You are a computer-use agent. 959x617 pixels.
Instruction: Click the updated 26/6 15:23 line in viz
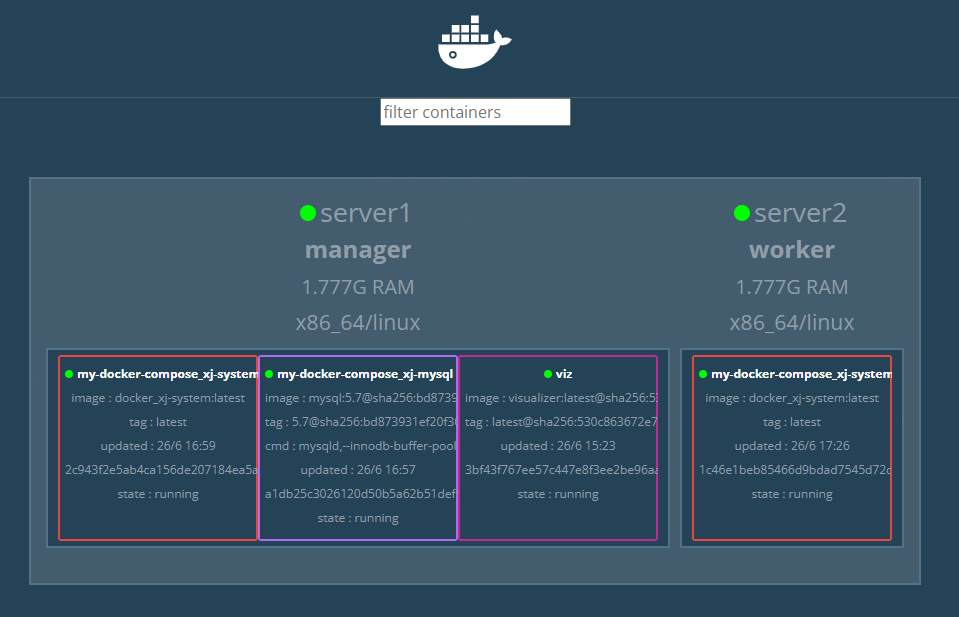(558, 446)
